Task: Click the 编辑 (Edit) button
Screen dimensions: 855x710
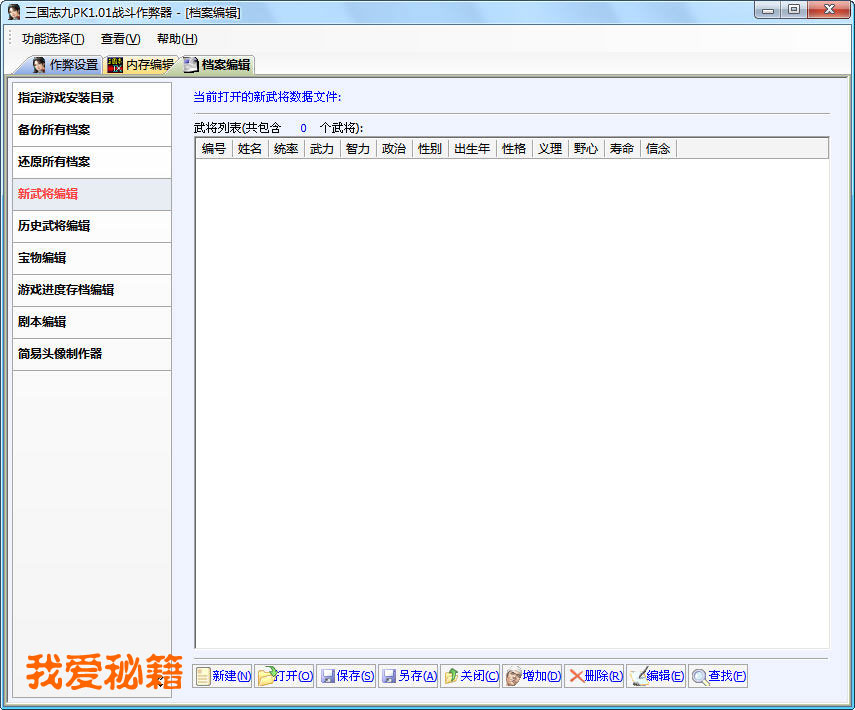Action: [656, 676]
